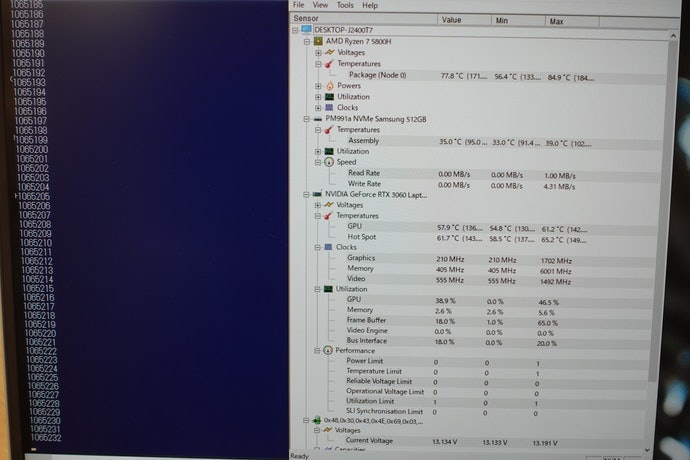The image size is (690, 460).
Task: Click the NVIDIA GeForce graphics card icon
Action: click(317, 194)
